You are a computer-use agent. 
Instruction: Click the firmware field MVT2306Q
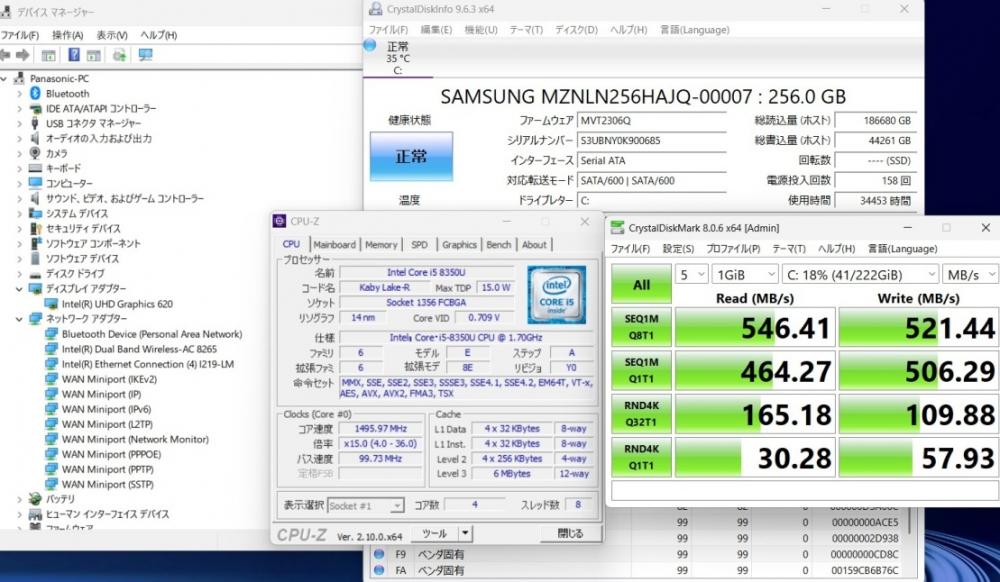pos(651,120)
